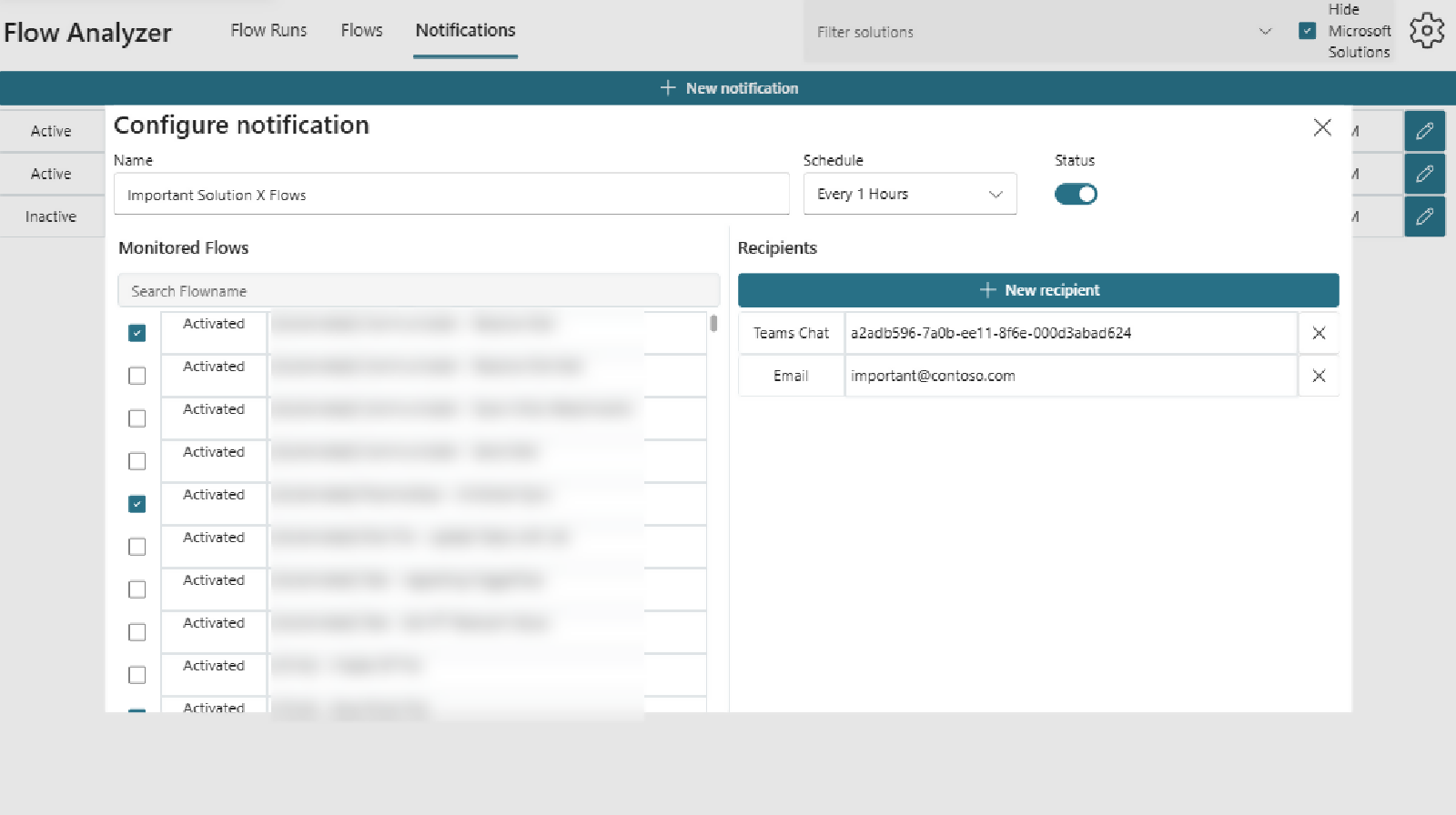1456x815 pixels.
Task: Click the Flow Analyzer app title
Action: pos(87,33)
